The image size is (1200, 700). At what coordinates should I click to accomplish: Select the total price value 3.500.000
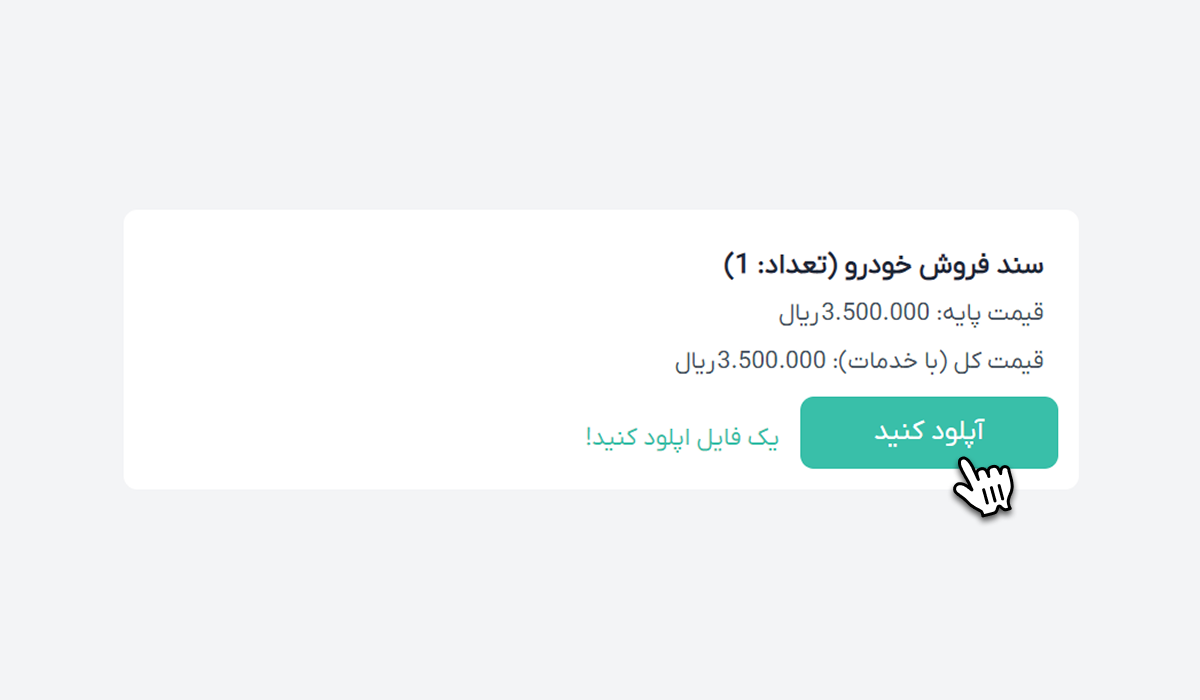[x=771, y=360]
